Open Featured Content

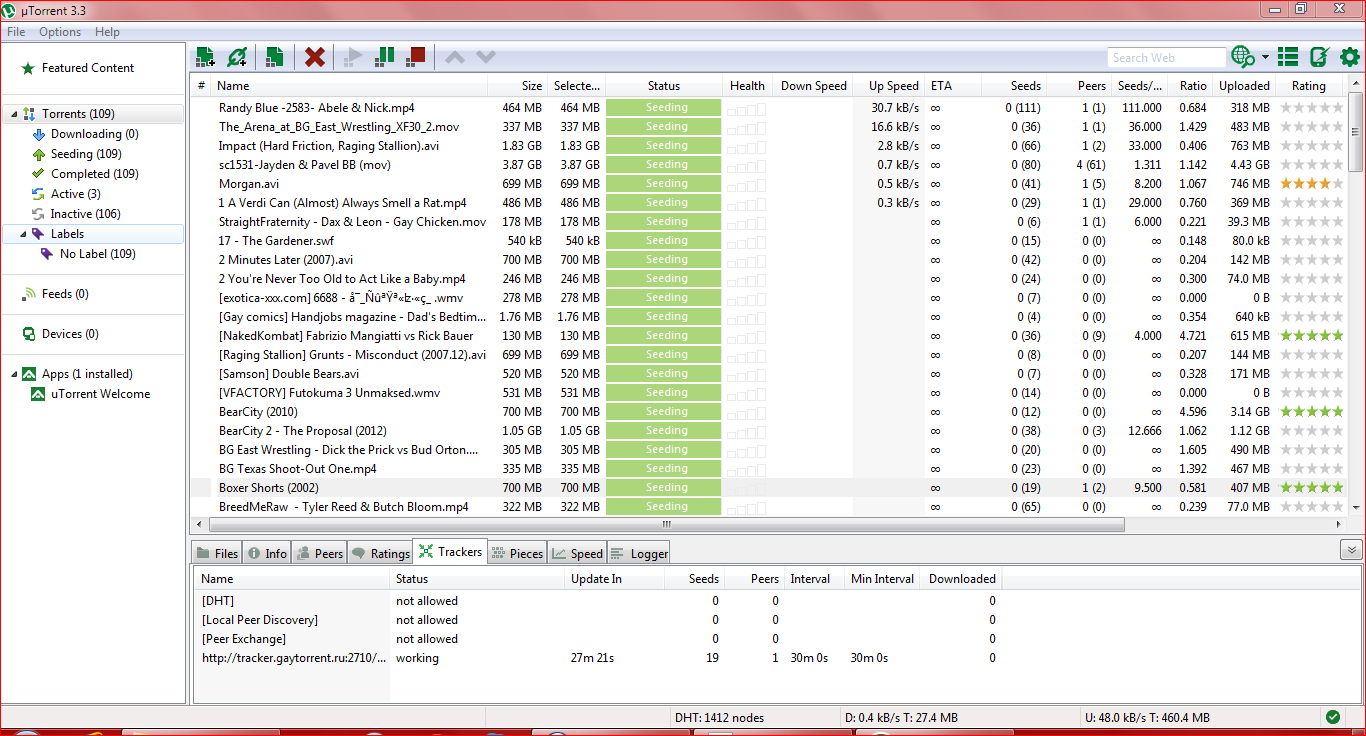[x=83, y=67]
